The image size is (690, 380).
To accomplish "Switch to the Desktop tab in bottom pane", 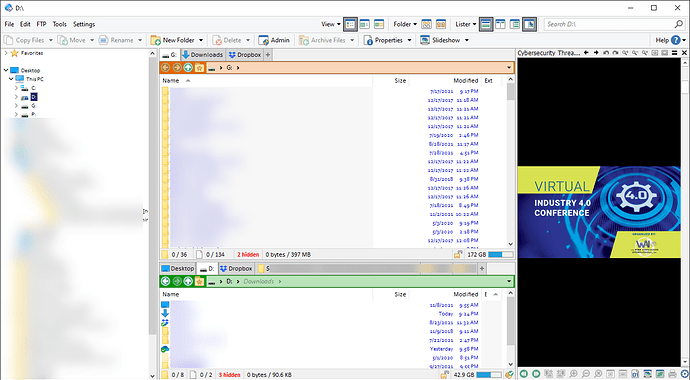I will click(177, 268).
